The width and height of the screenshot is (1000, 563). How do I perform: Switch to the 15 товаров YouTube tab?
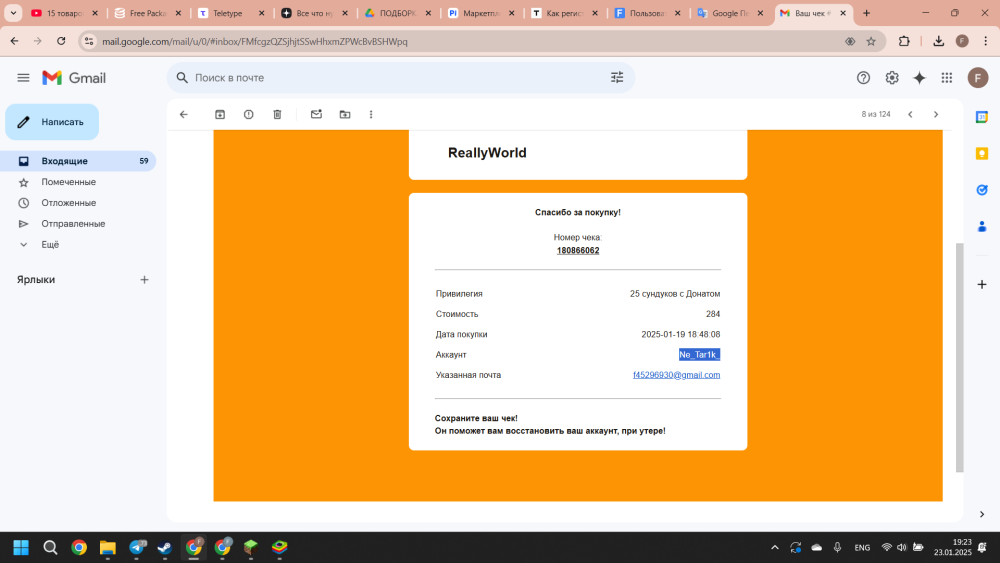tap(64, 13)
